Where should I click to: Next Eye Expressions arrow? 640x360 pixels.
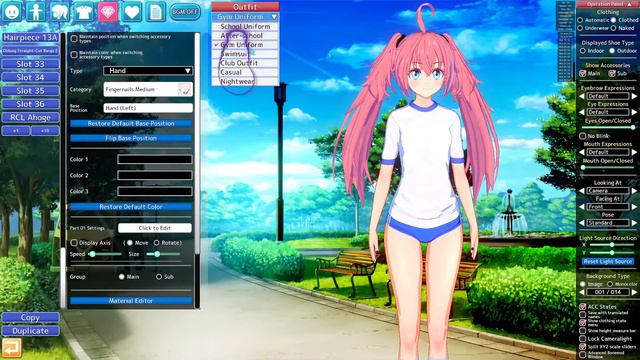point(634,112)
